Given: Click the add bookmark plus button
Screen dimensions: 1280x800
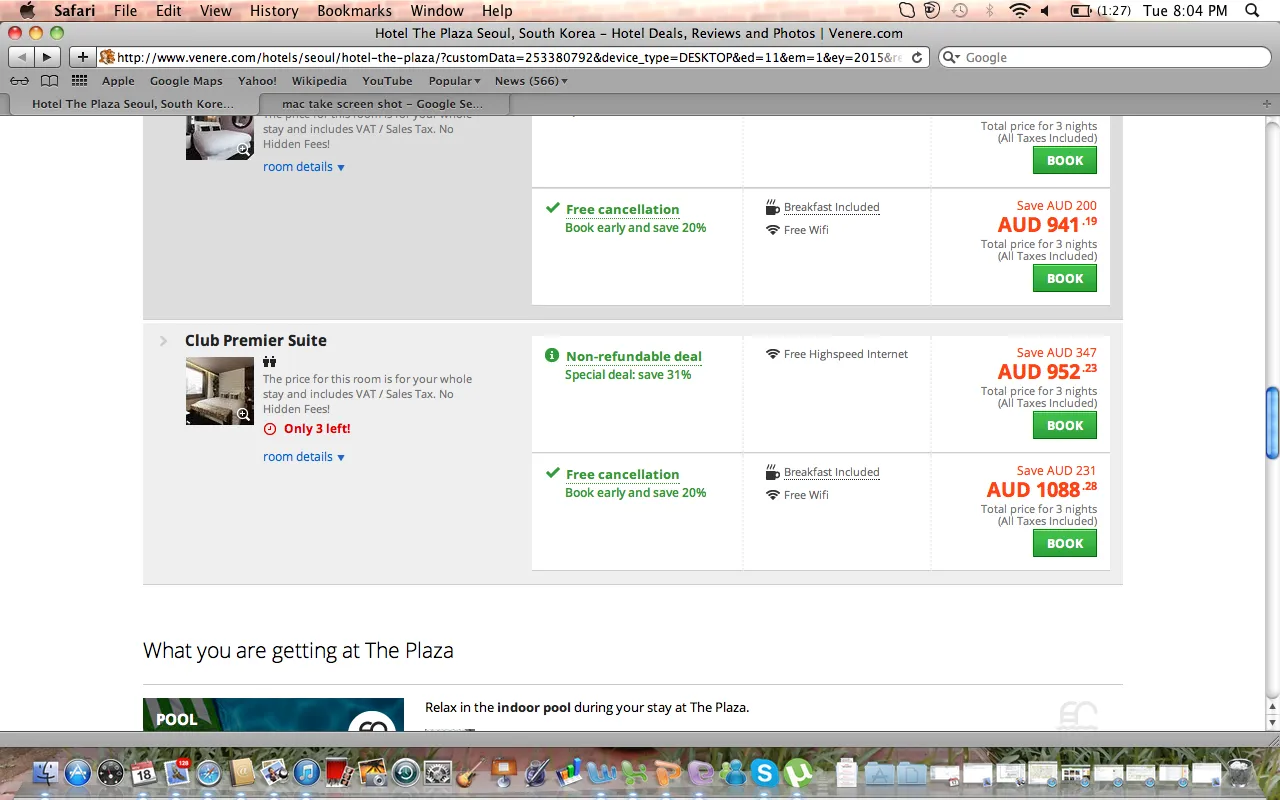Looking at the screenshot, I should coord(83,57).
